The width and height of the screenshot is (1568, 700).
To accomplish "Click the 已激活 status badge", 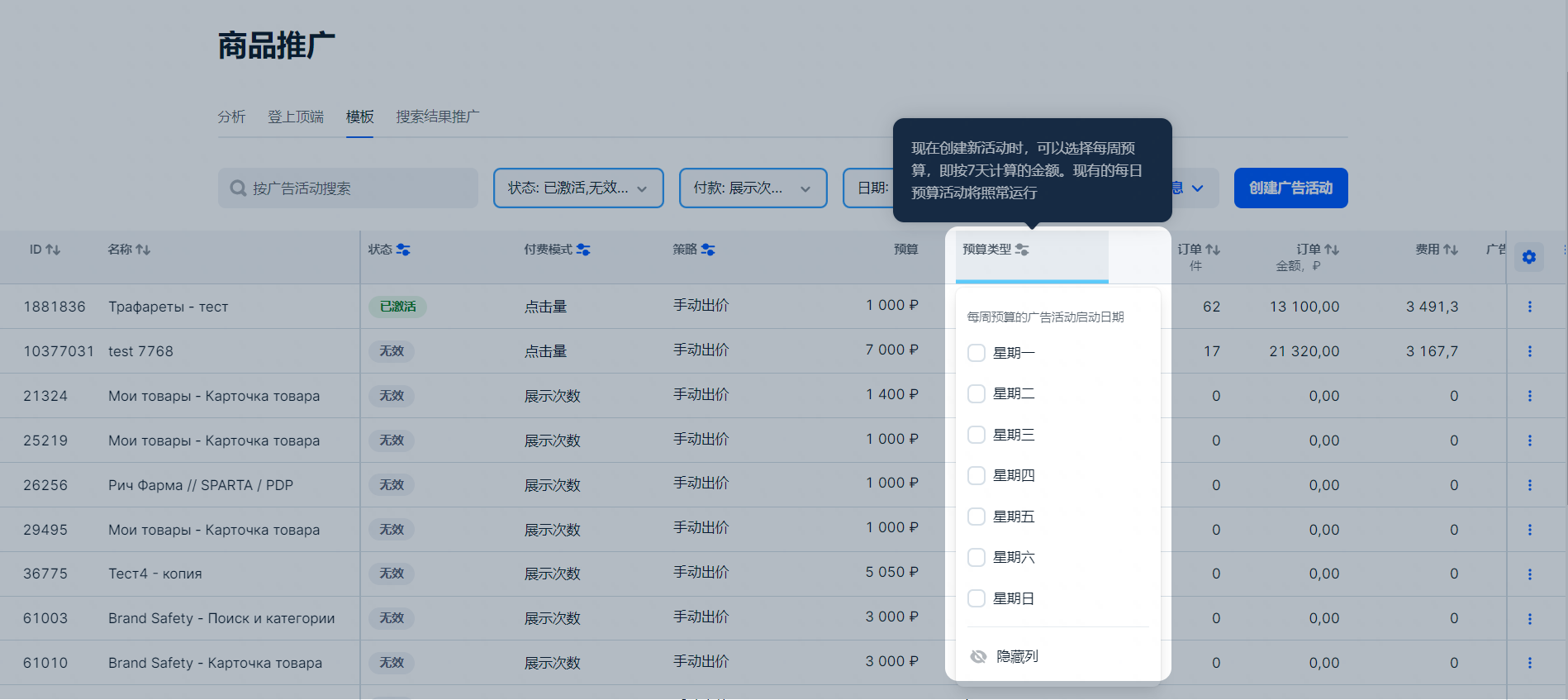I will (397, 307).
